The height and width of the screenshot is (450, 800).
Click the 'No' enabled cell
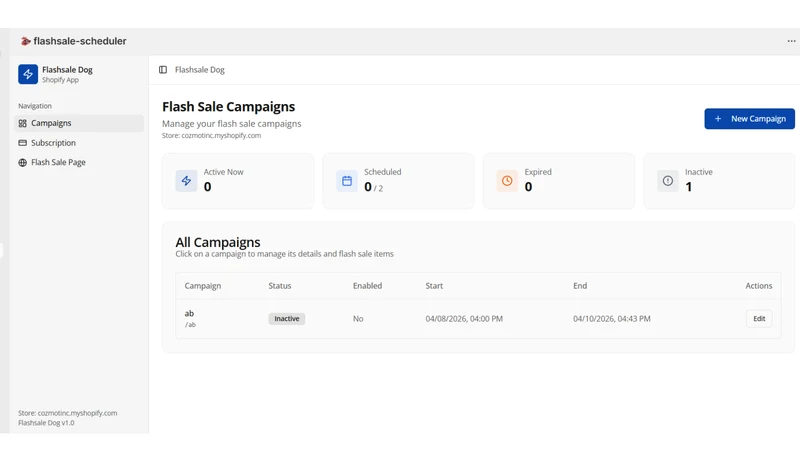pos(358,319)
